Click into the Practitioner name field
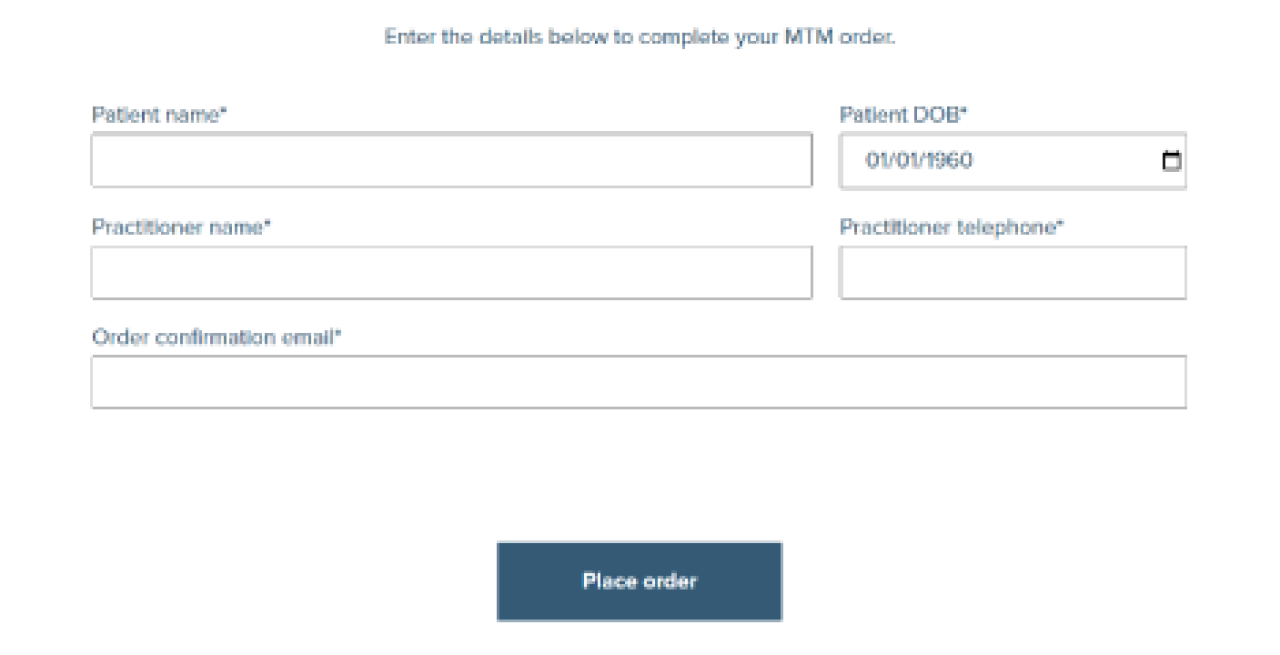Screen dimensions: 1280x655 tap(451, 272)
